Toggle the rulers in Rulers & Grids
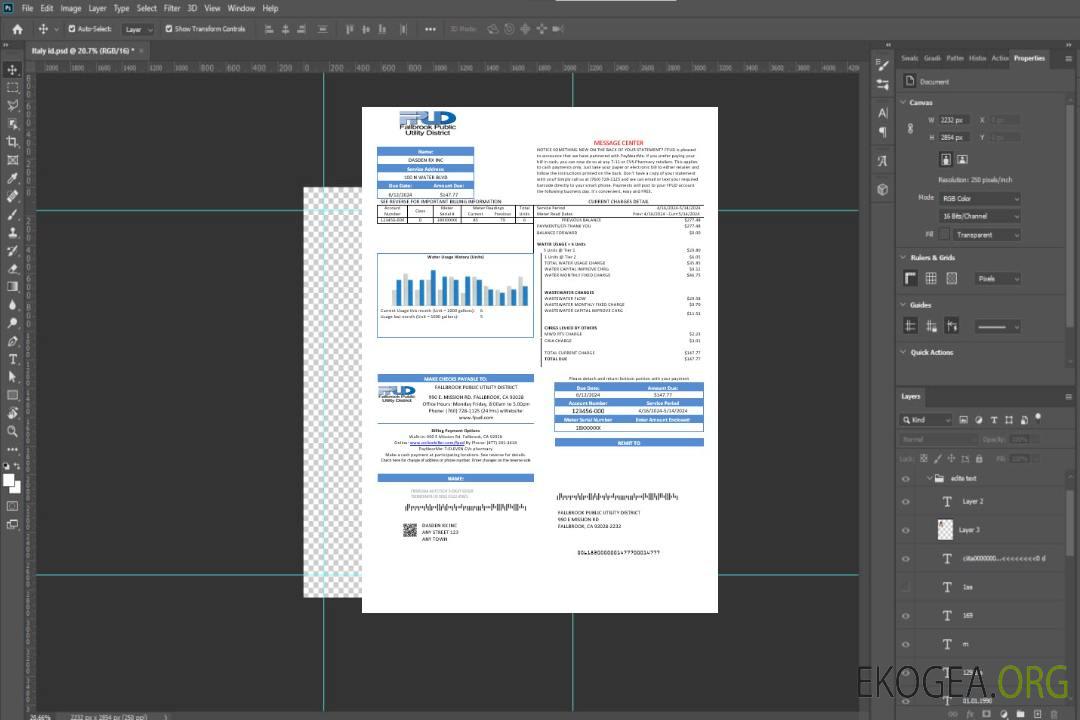Viewport: 1080px width, 720px height. pyautogui.click(x=911, y=278)
